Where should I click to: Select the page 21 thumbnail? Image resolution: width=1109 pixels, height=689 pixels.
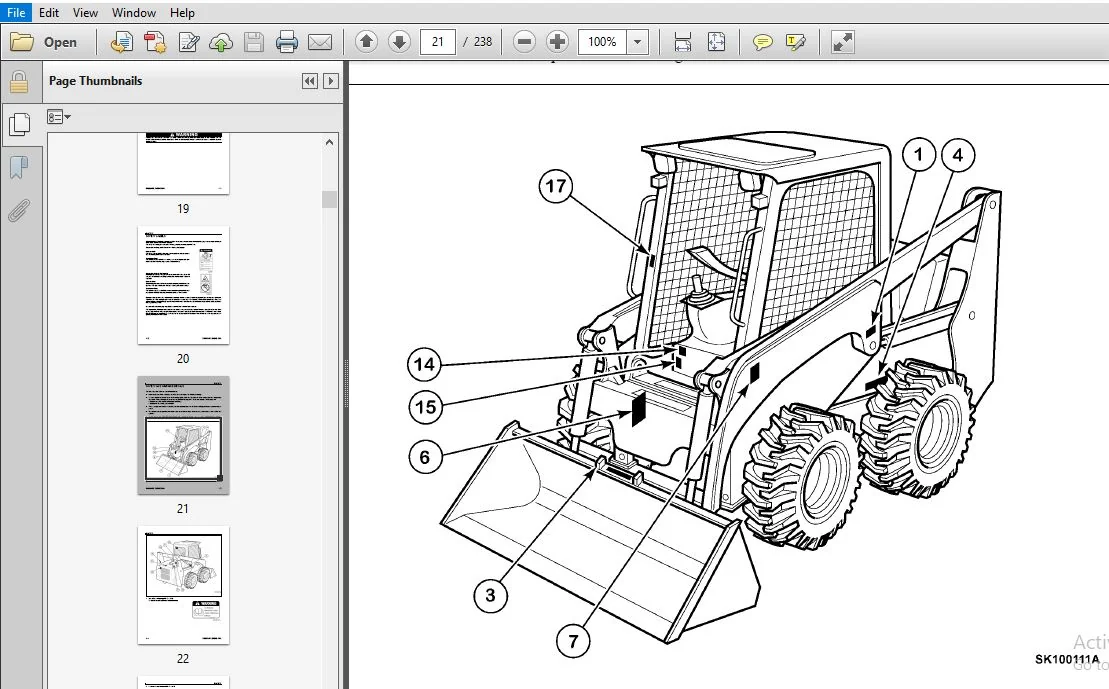pos(183,435)
